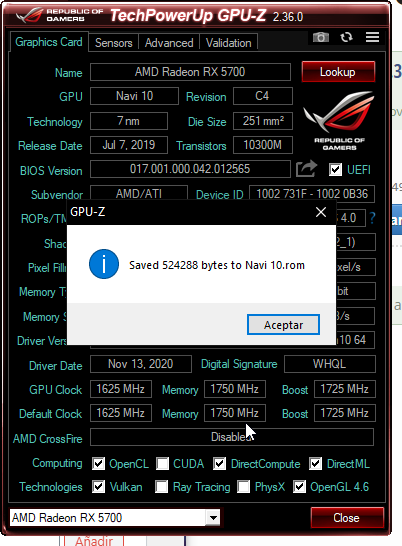Click the Añadir button in background window
Image resolution: width=402 pixels, height=546 pixels.
pyautogui.click(x=94, y=540)
